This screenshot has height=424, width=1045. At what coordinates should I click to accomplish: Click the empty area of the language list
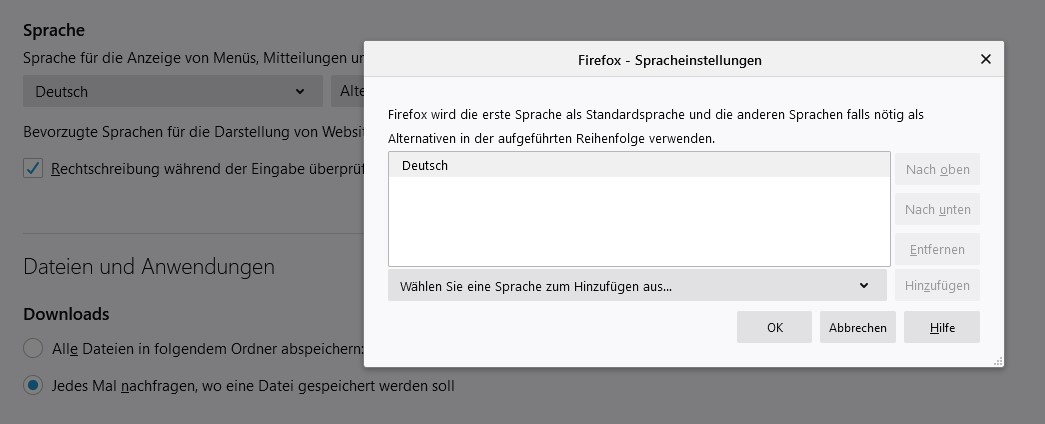tap(638, 225)
